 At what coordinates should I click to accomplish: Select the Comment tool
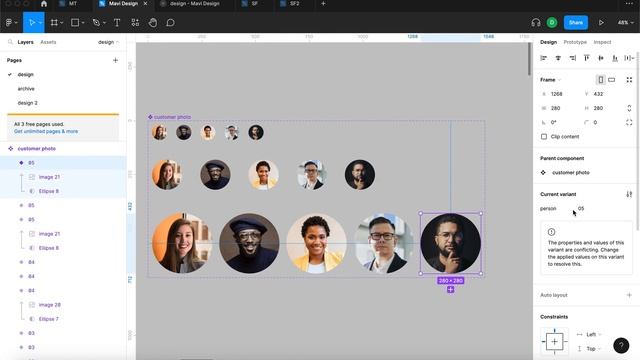tap(170, 22)
